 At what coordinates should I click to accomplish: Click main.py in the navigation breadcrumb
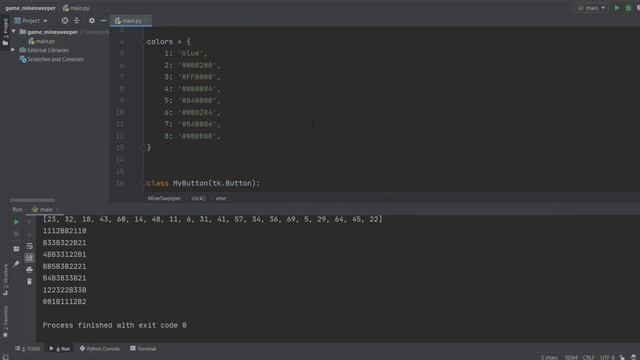coord(76,8)
